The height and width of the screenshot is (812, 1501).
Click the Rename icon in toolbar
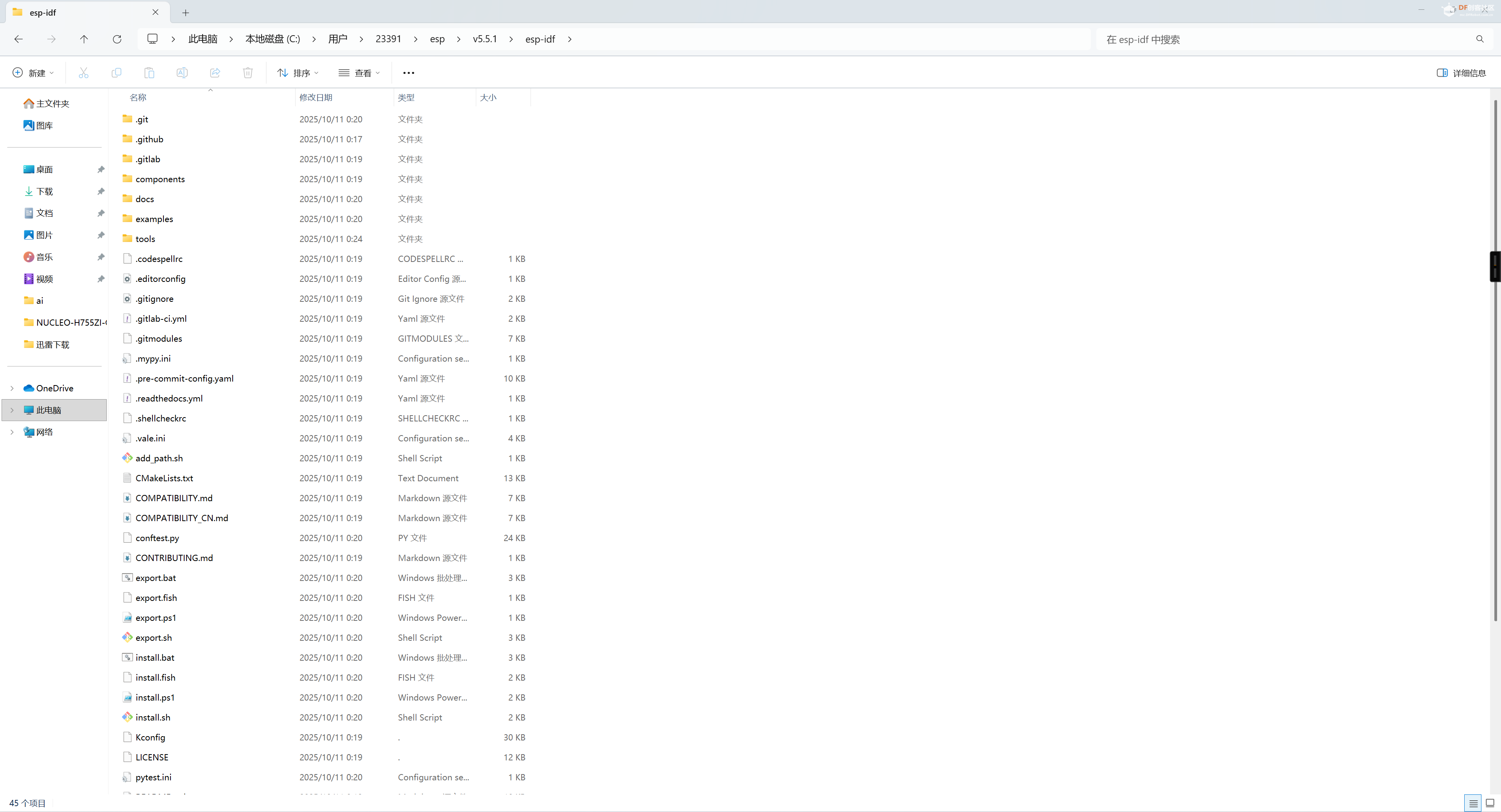pos(182,73)
